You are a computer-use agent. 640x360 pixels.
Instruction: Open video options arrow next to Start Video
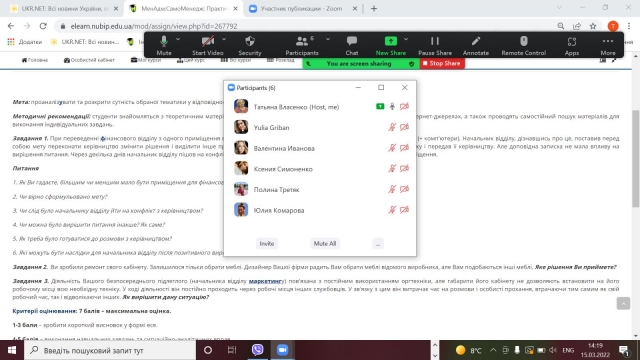224,40
